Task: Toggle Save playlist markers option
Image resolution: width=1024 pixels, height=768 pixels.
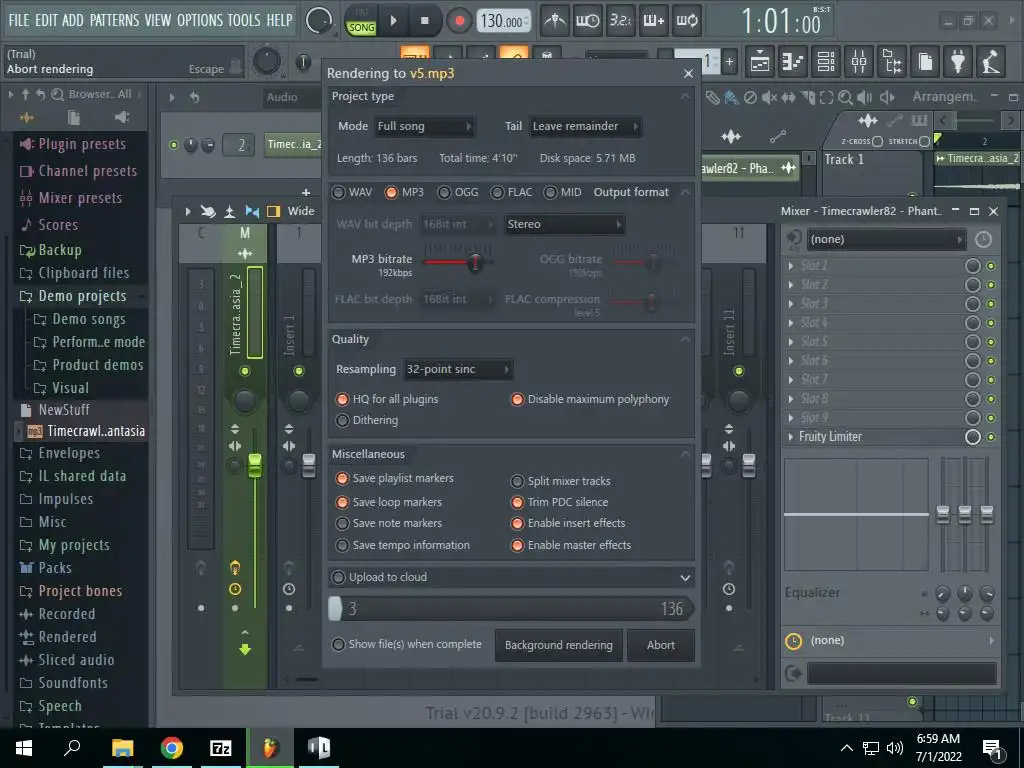Action: 394,478
